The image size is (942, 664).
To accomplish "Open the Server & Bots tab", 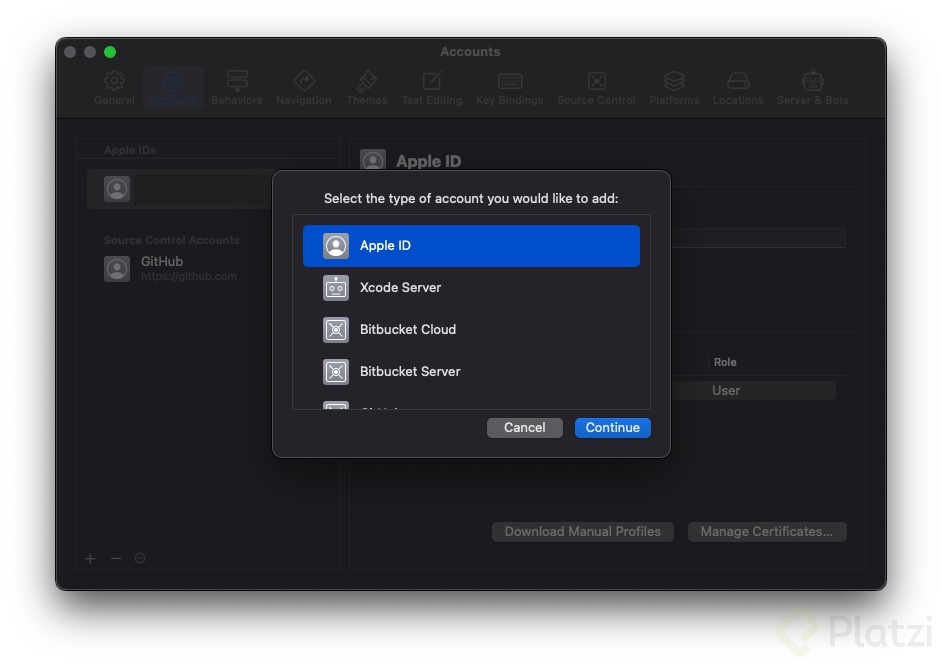I will [x=812, y=88].
